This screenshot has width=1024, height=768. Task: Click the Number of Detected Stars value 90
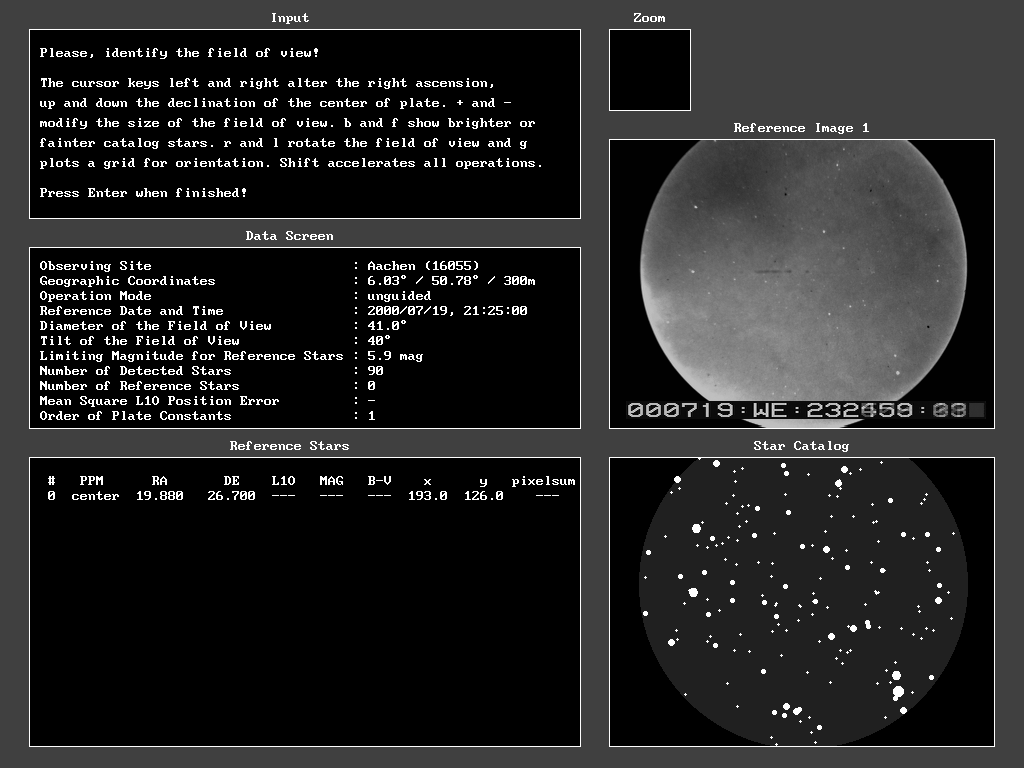point(375,371)
